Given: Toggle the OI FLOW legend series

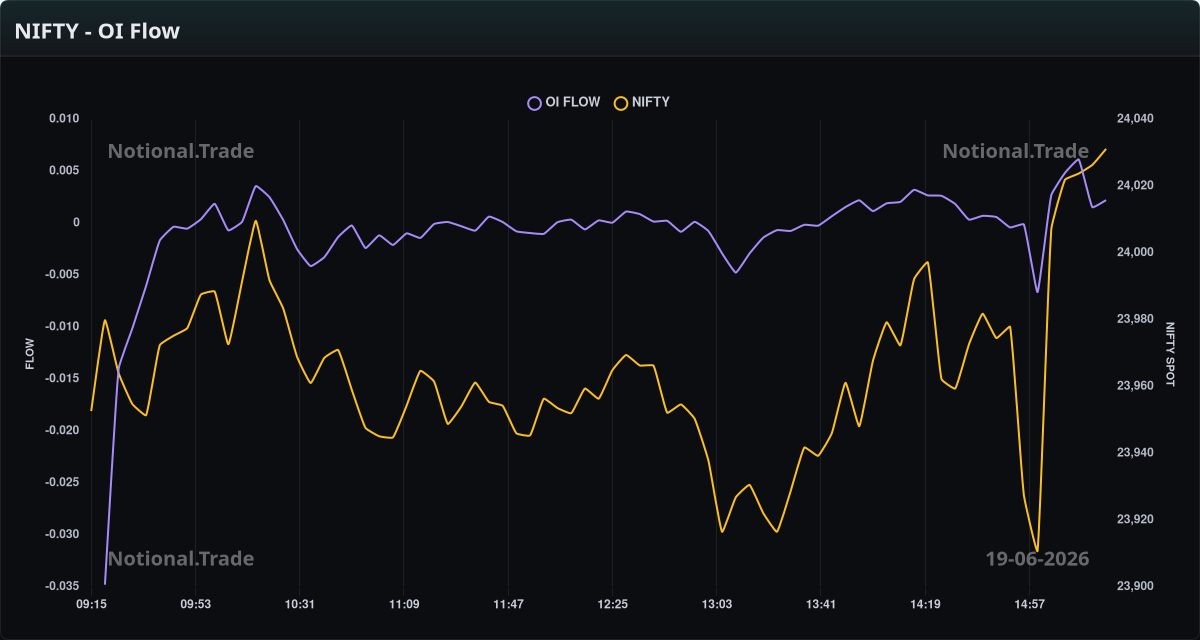Looking at the screenshot, I should click(564, 102).
